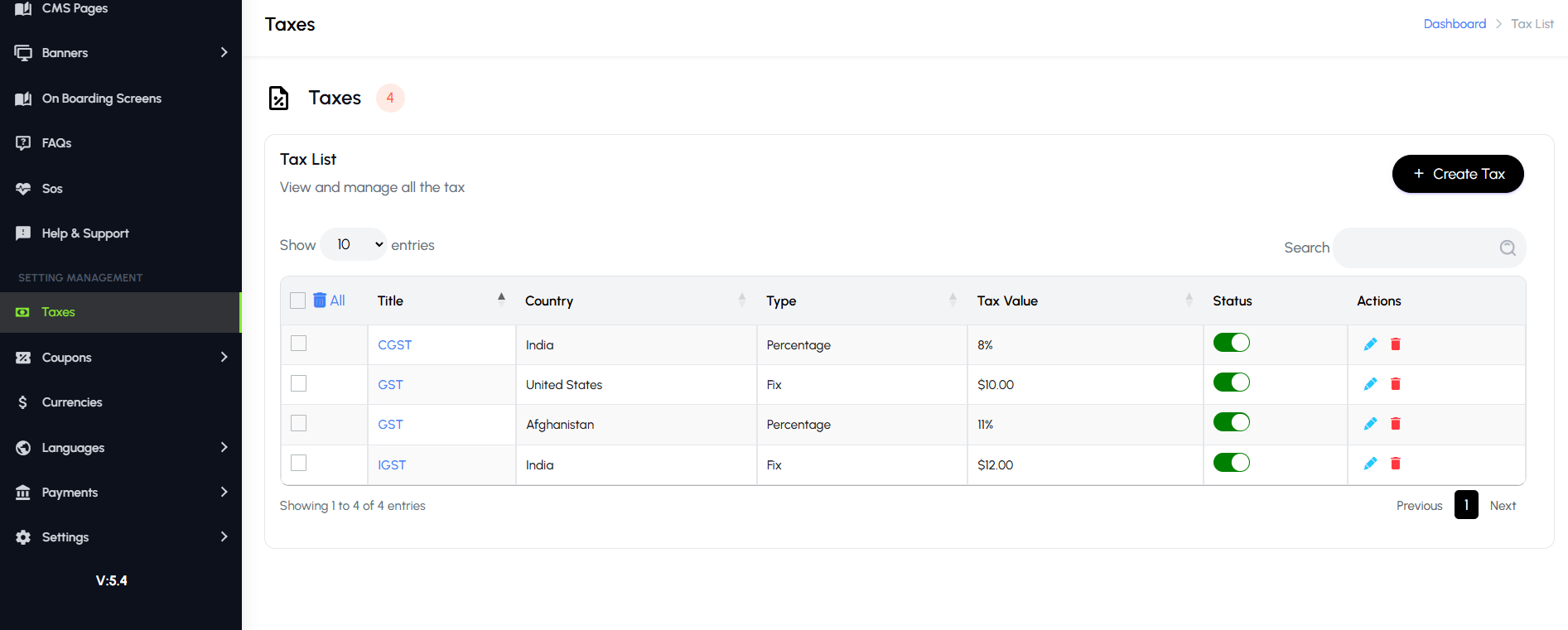This screenshot has height=630, width=1568.
Task: Click into the Search input field
Action: pyautogui.click(x=1415, y=248)
